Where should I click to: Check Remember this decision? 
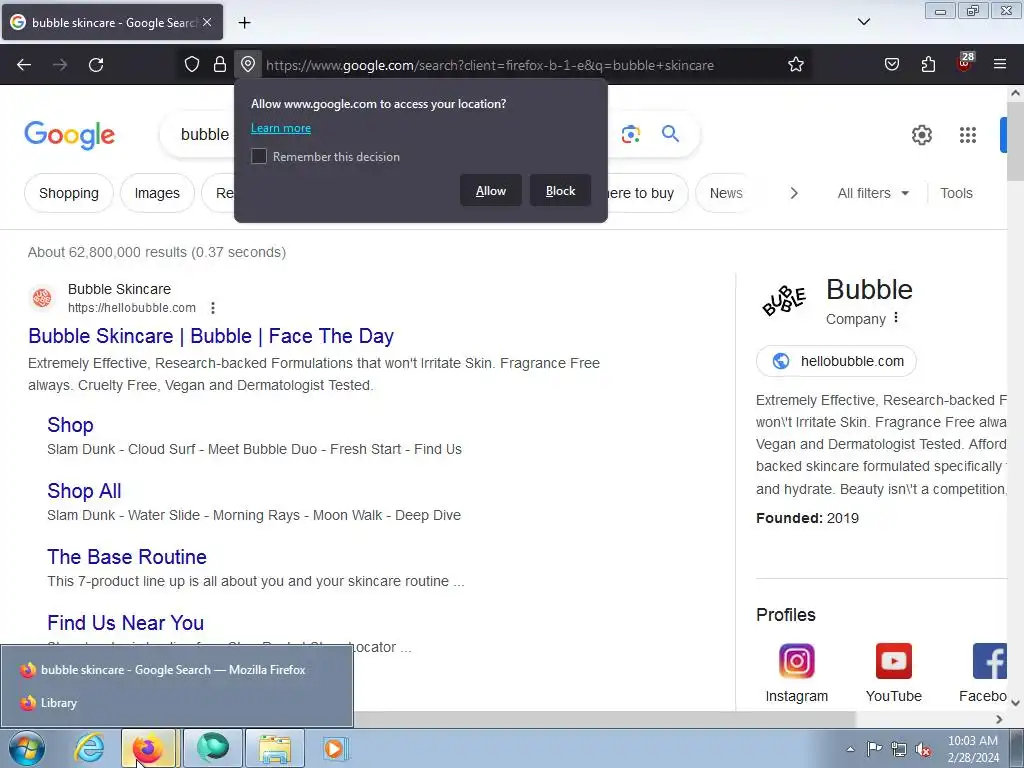pos(259,156)
